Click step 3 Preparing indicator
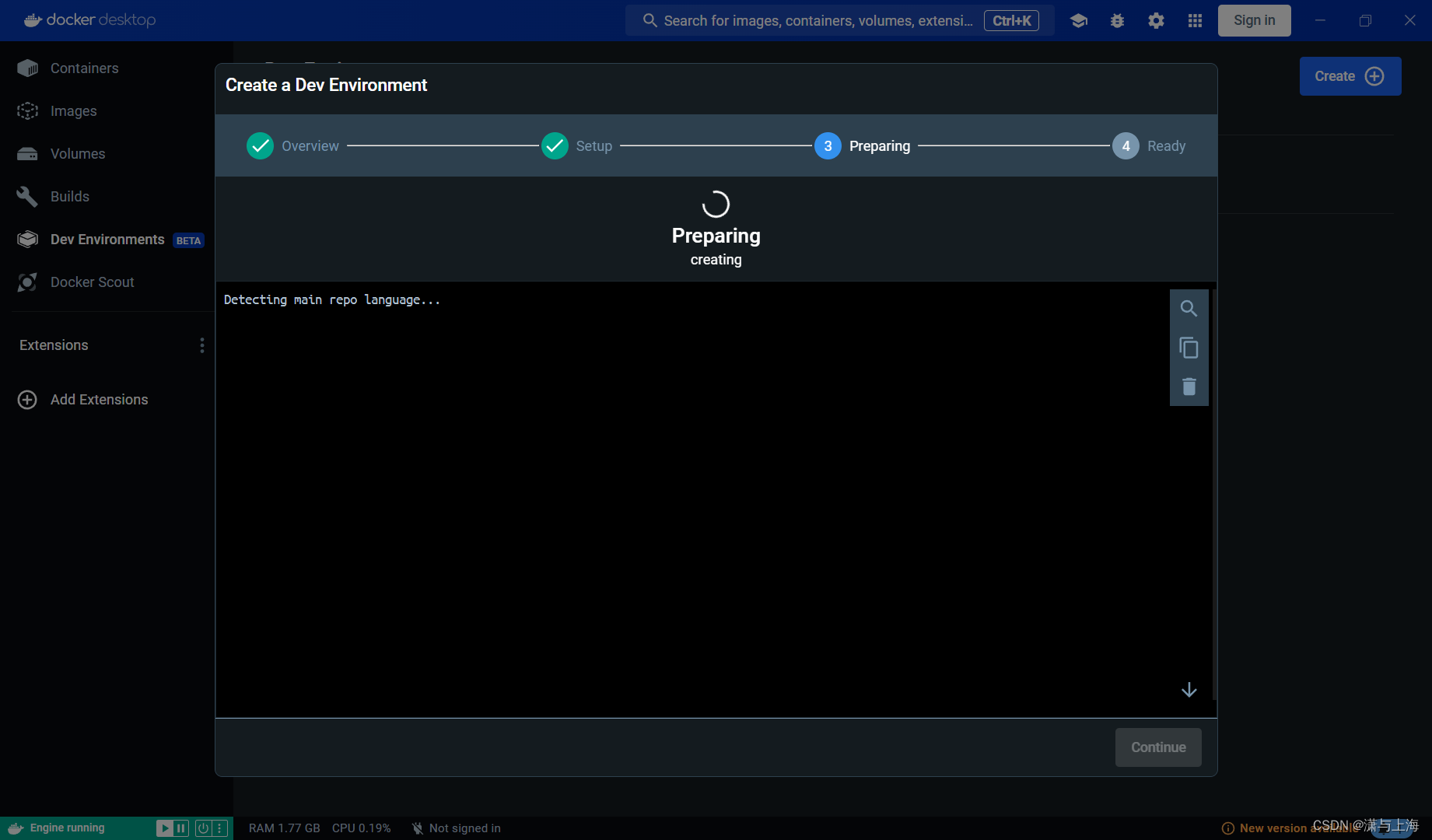The image size is (1432, 840). 828,145
